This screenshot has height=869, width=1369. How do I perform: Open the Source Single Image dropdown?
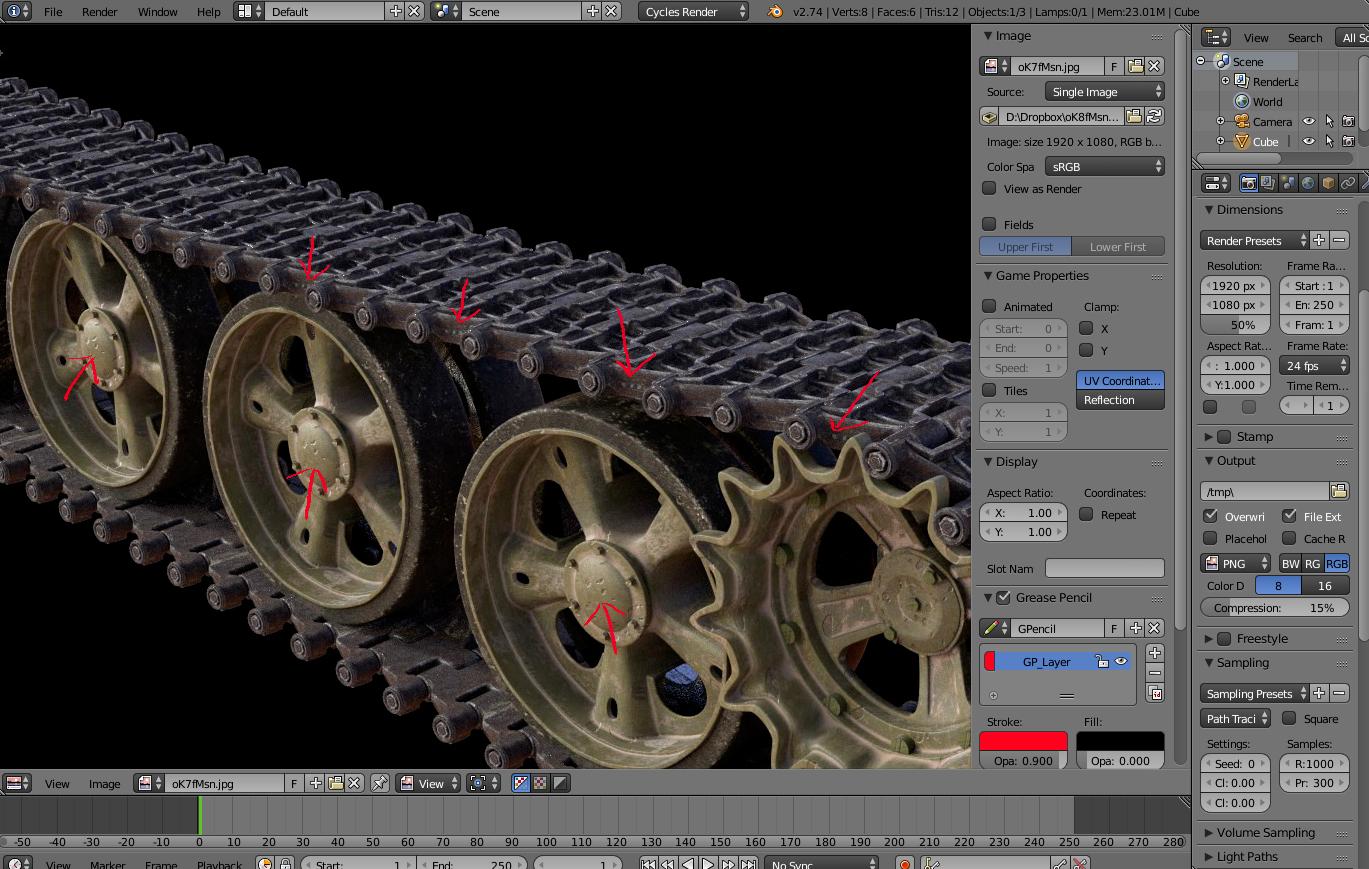tap(1105, 91)
